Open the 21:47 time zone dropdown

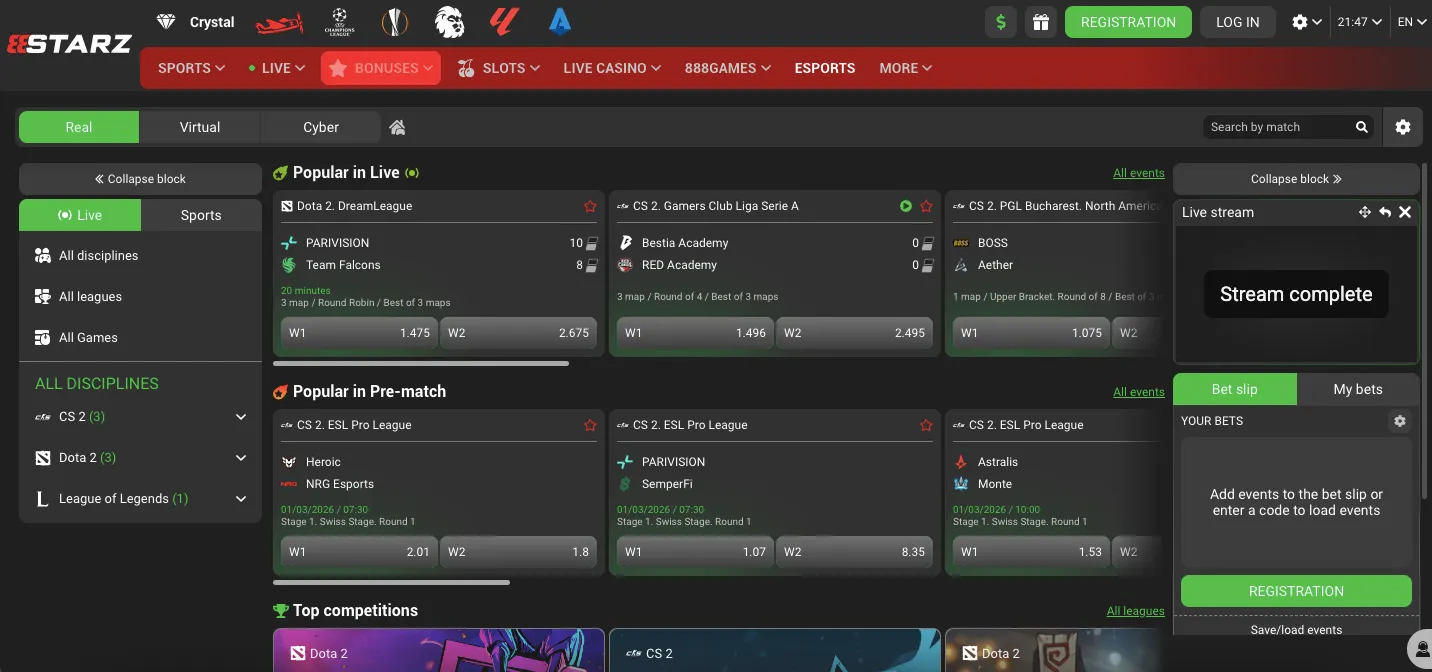click(1360, 22)
